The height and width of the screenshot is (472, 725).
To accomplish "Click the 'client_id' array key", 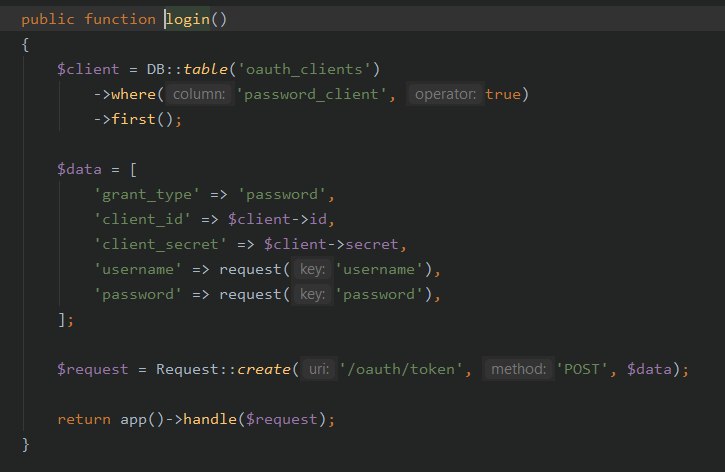I will click(x=142, y=219).
